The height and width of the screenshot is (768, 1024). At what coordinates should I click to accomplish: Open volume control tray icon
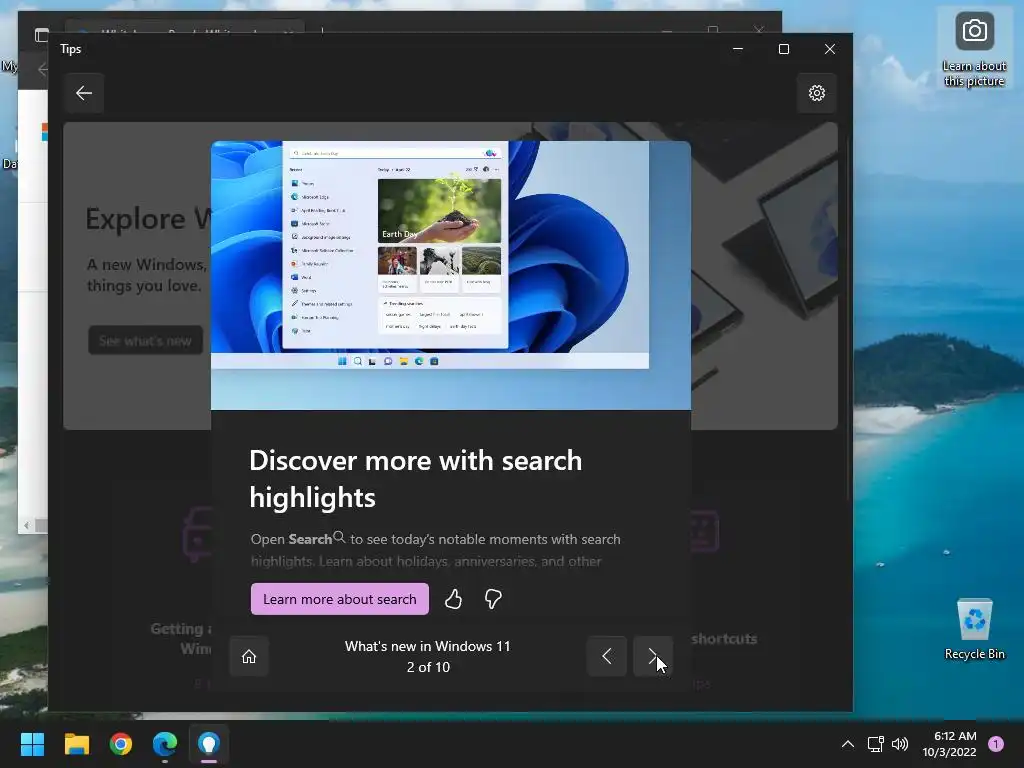(900, 744)
